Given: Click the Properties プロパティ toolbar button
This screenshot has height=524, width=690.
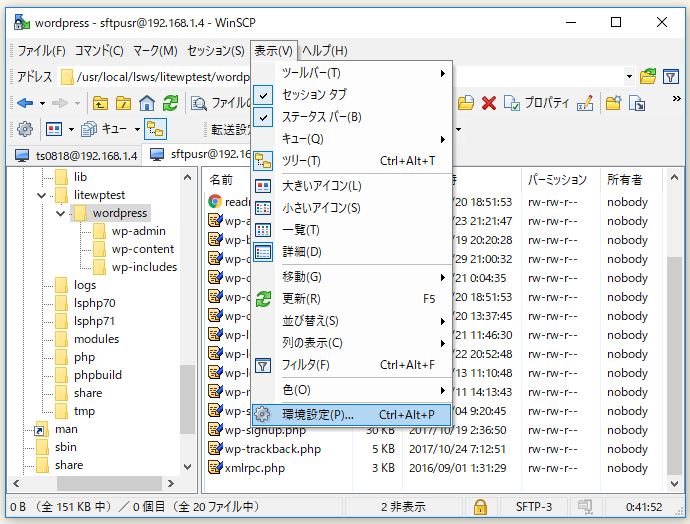Looking at the screenshot, I should 538,103.
